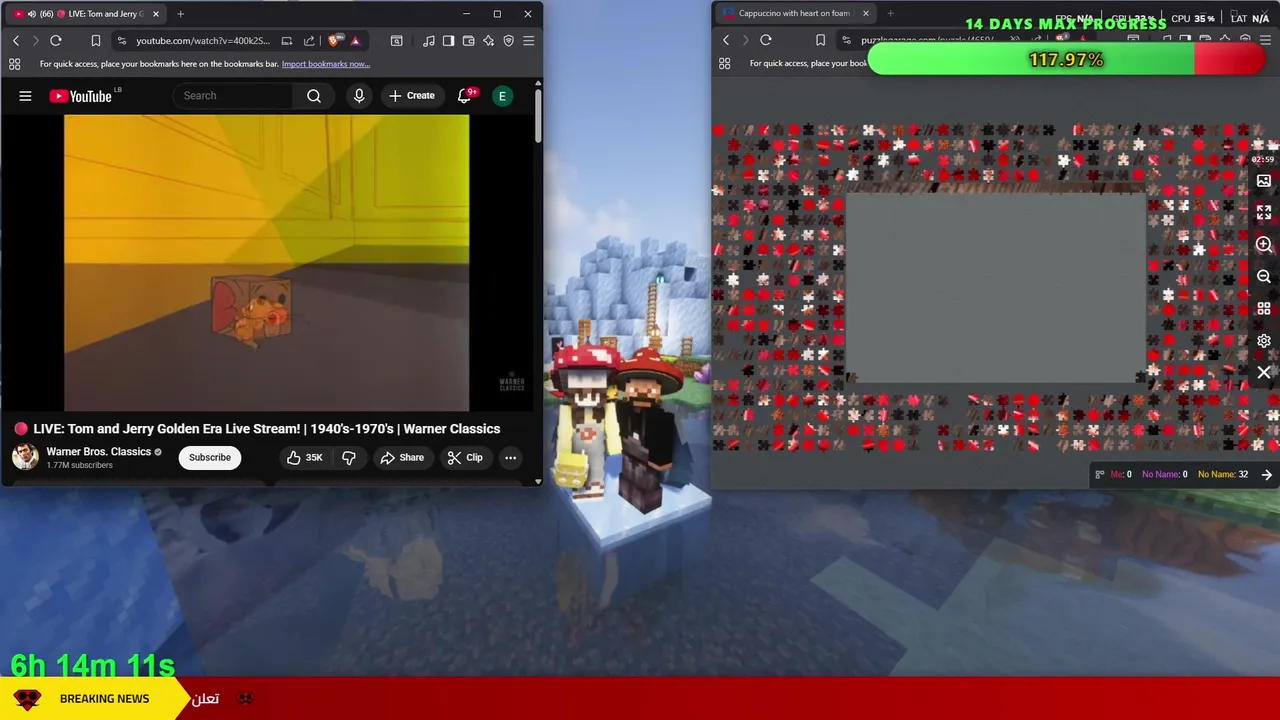Screen dimensions: 1280x720
Task: Open site settings icon beside youtube.com URL
Action: tap(121, 41)
